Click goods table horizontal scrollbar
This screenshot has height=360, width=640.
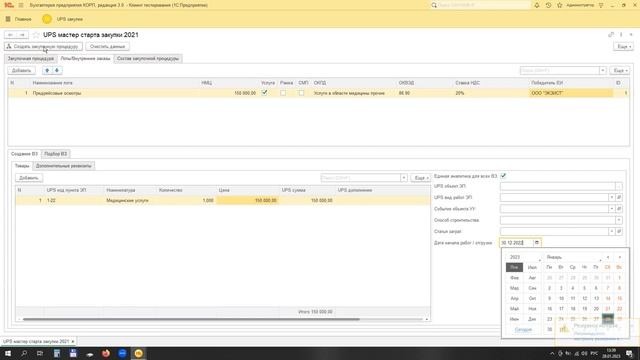pyautogui.click(x=191, y=319)
